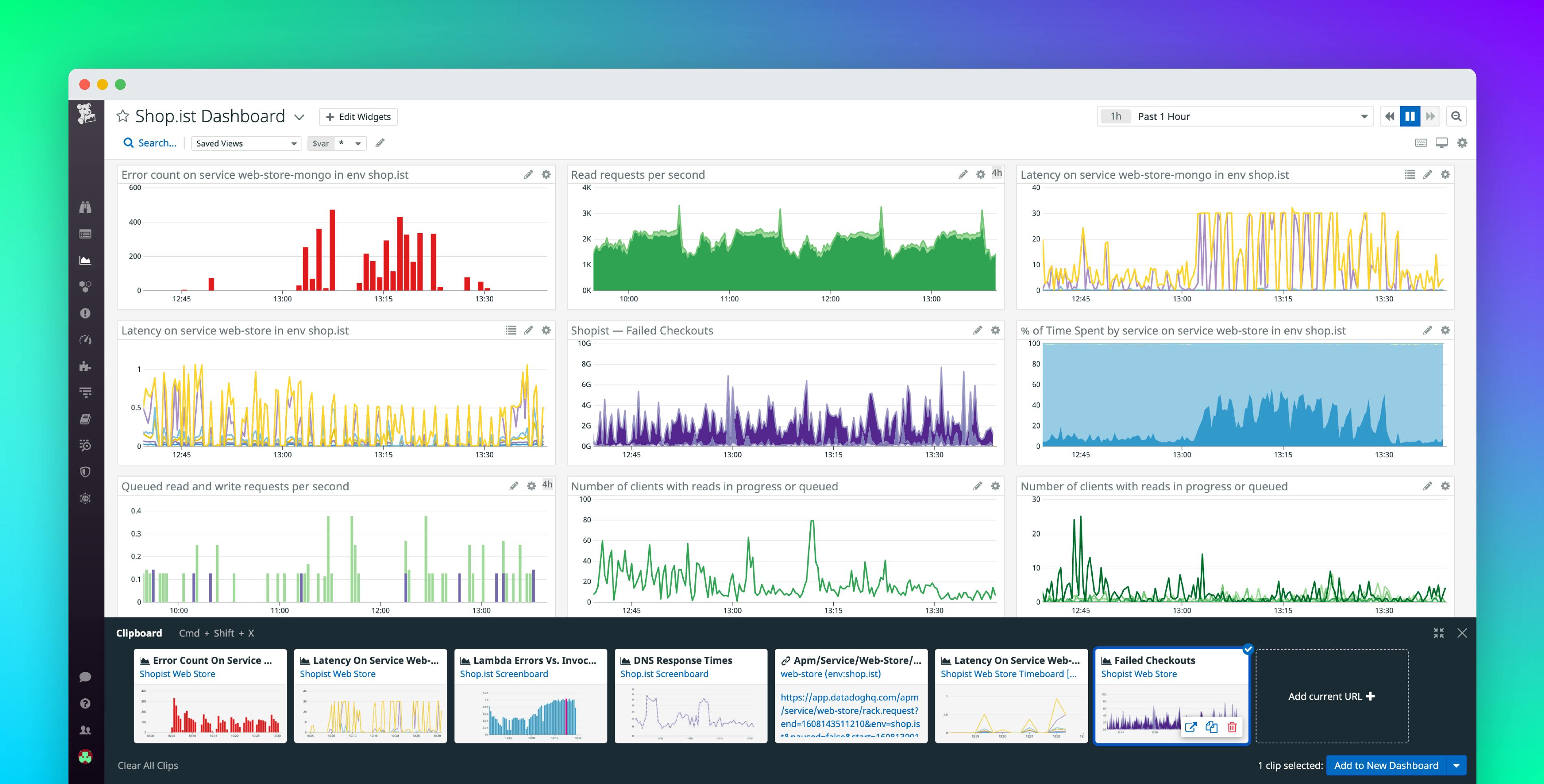Viewport: 1544px width, 784px height.
Task: Open the Watchdog binoculars icon in sidebar
Action: pyautogui.click(x=86, y=208)
